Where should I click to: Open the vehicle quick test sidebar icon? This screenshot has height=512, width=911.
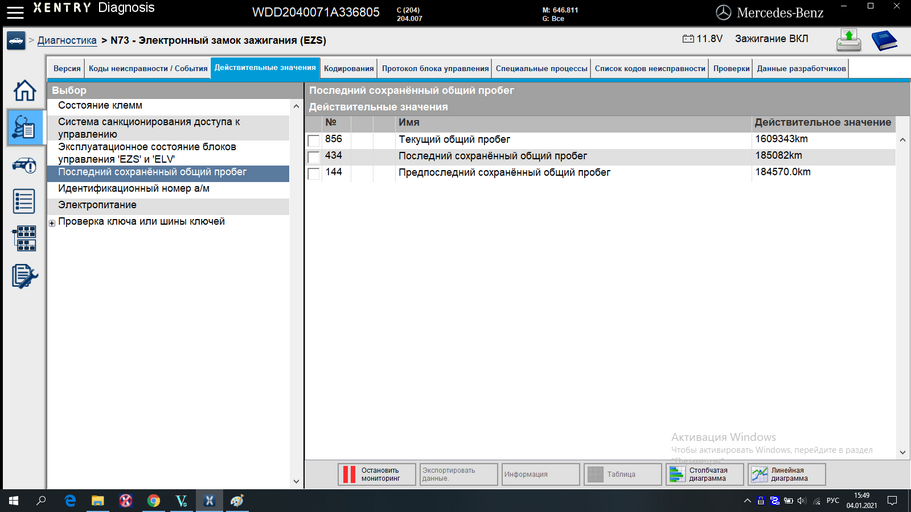coord(24,166)
